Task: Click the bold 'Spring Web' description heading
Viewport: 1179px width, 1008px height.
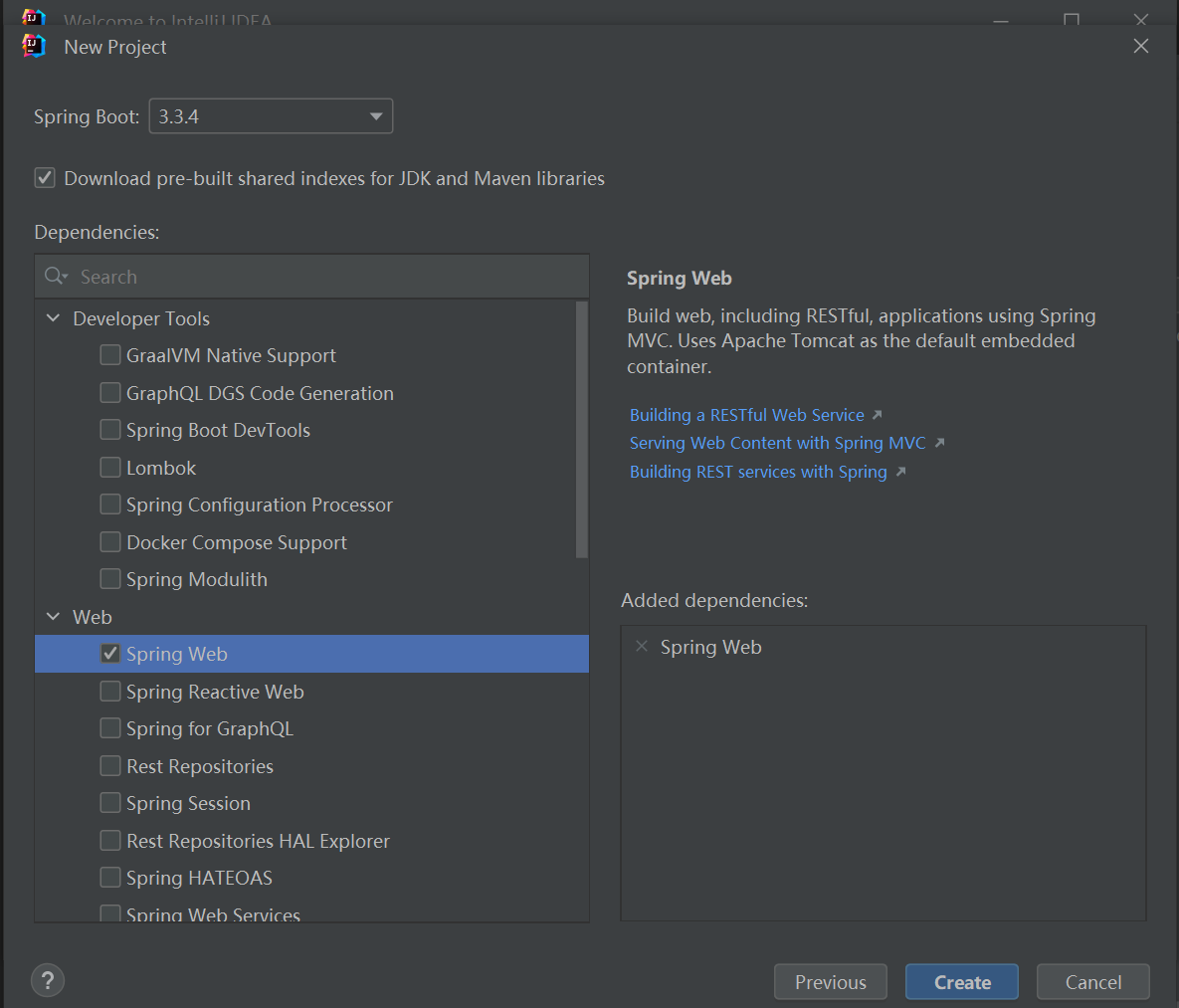Action: coord(679,278)
